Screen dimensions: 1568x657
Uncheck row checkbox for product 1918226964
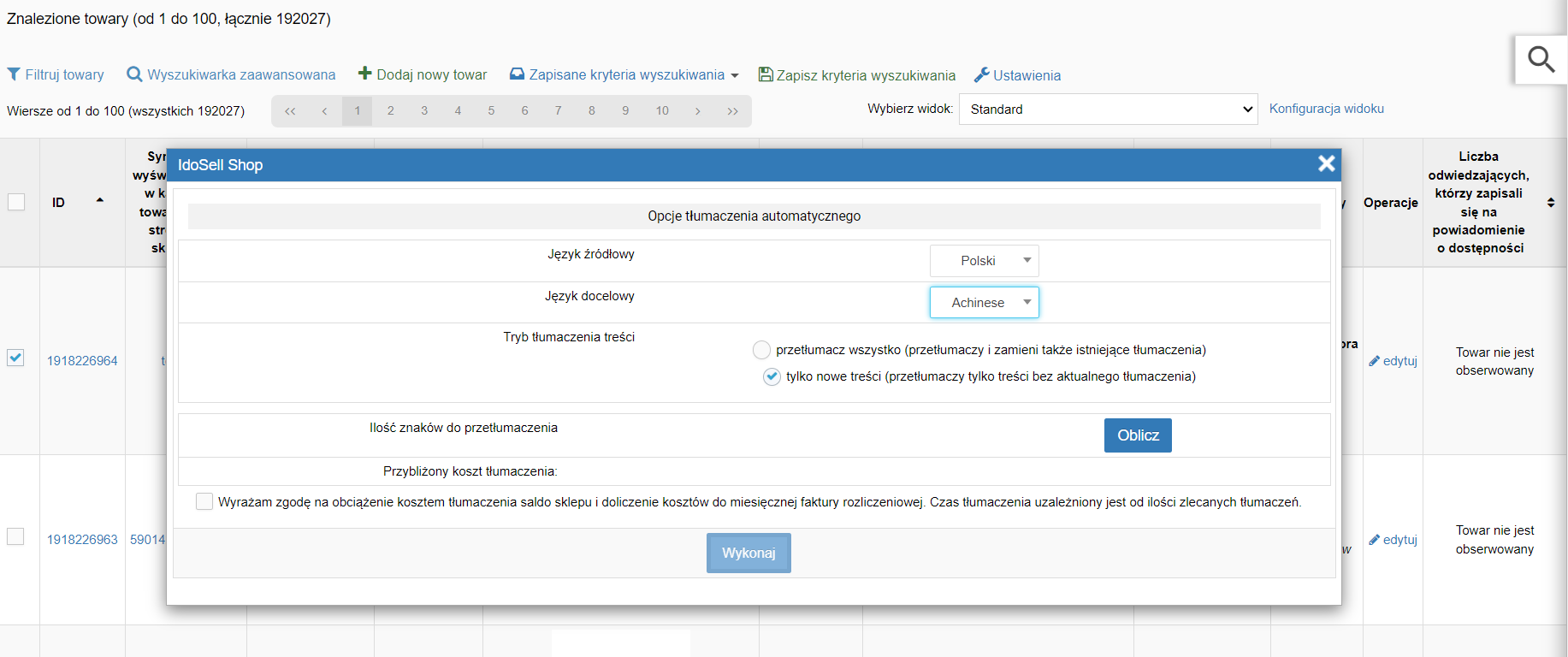click(15, 358)
